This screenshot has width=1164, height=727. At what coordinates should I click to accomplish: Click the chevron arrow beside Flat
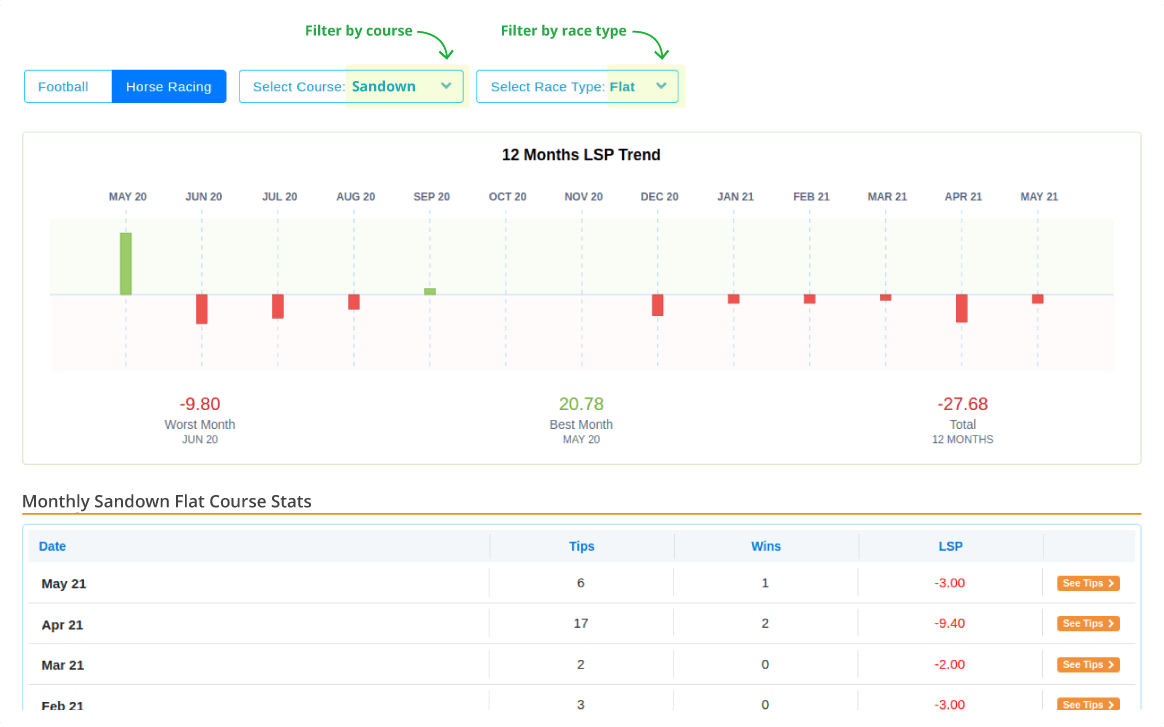[x=661, y=86]
